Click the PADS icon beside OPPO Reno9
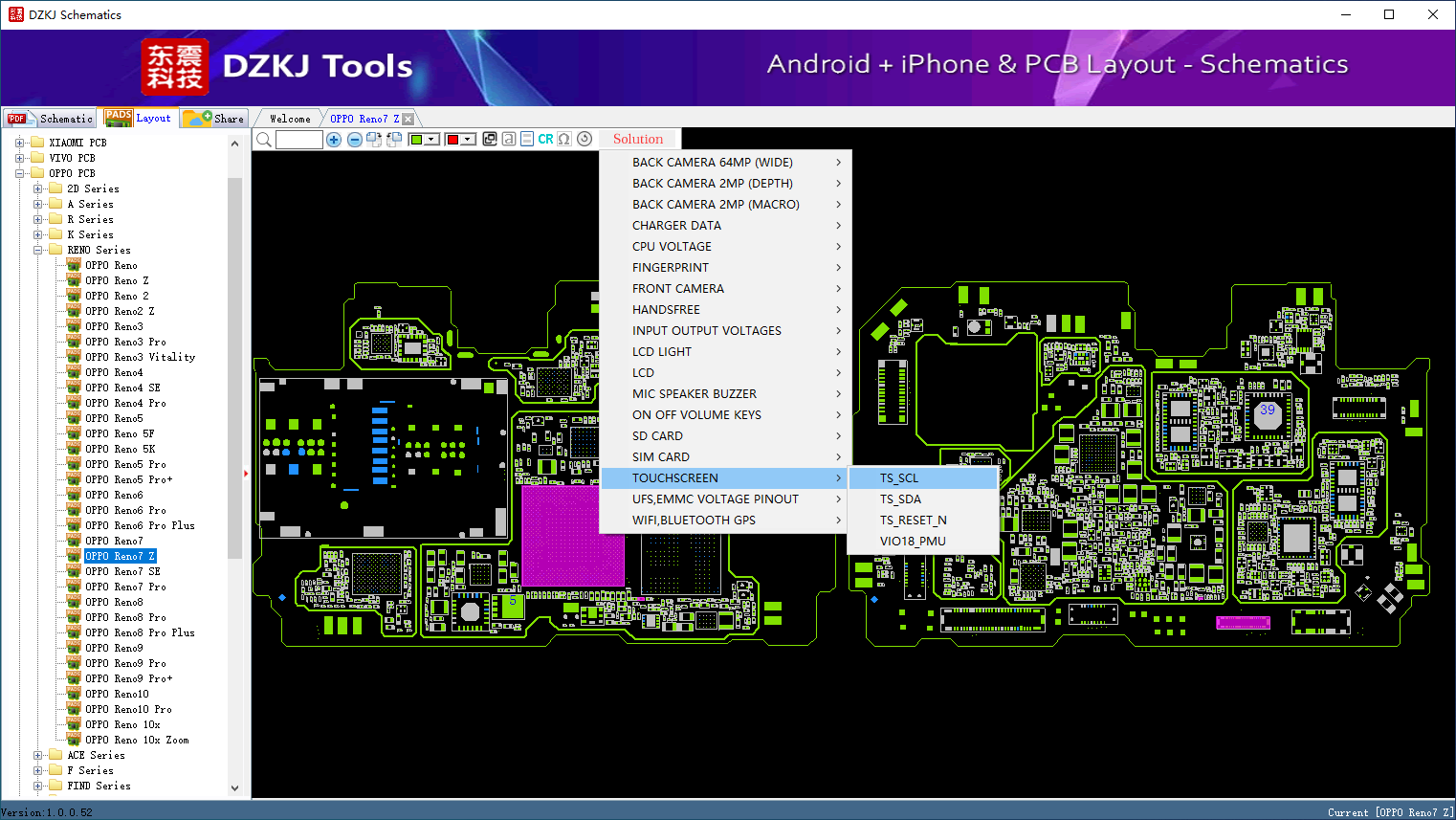This screenshot has width=1456, height=820. 74,648
